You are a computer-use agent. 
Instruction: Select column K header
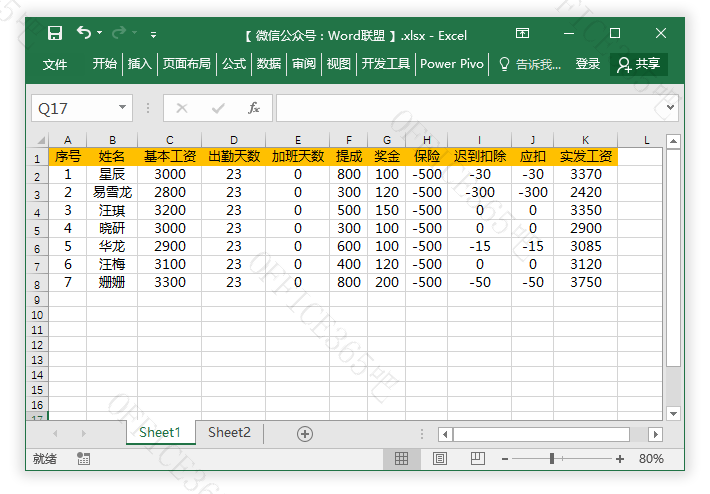point(585,140)
